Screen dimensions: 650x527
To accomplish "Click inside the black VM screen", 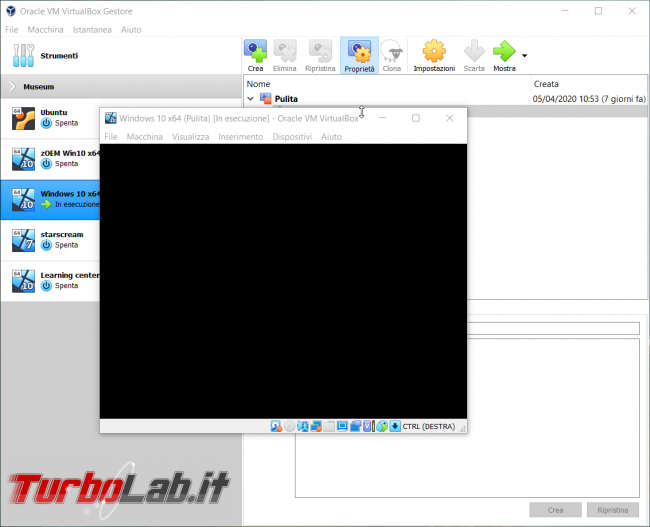I will click(x=283, y=281).
